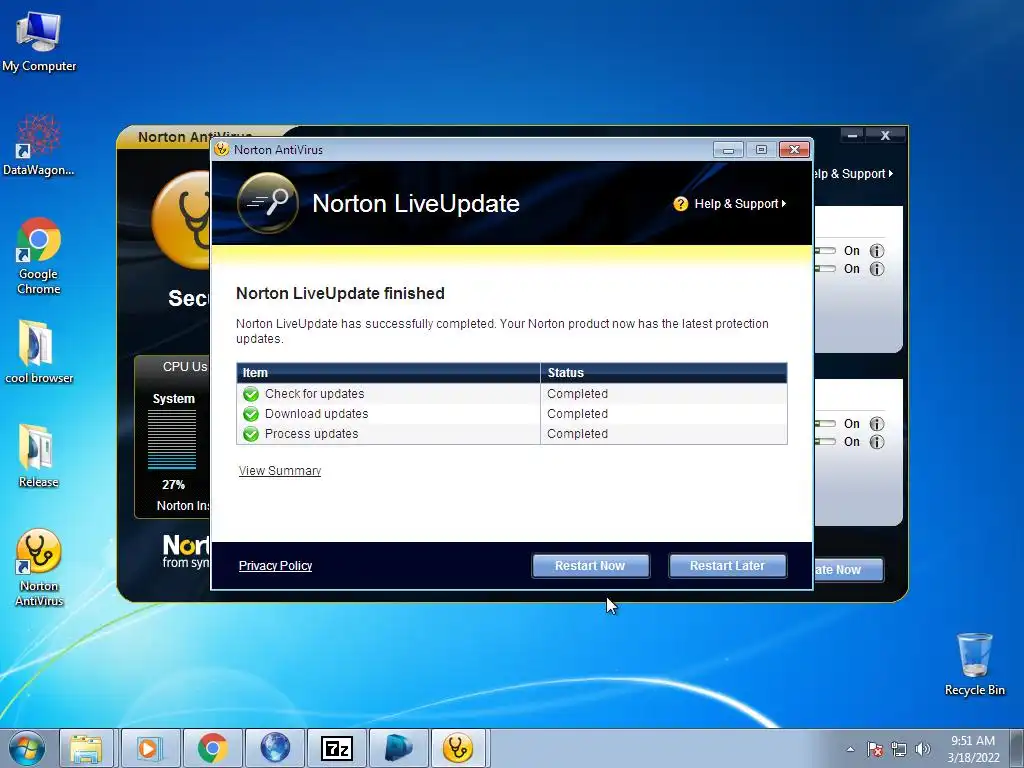Click green check beside Check for updates
The image size is (1024, 768).
pos(251,394)
